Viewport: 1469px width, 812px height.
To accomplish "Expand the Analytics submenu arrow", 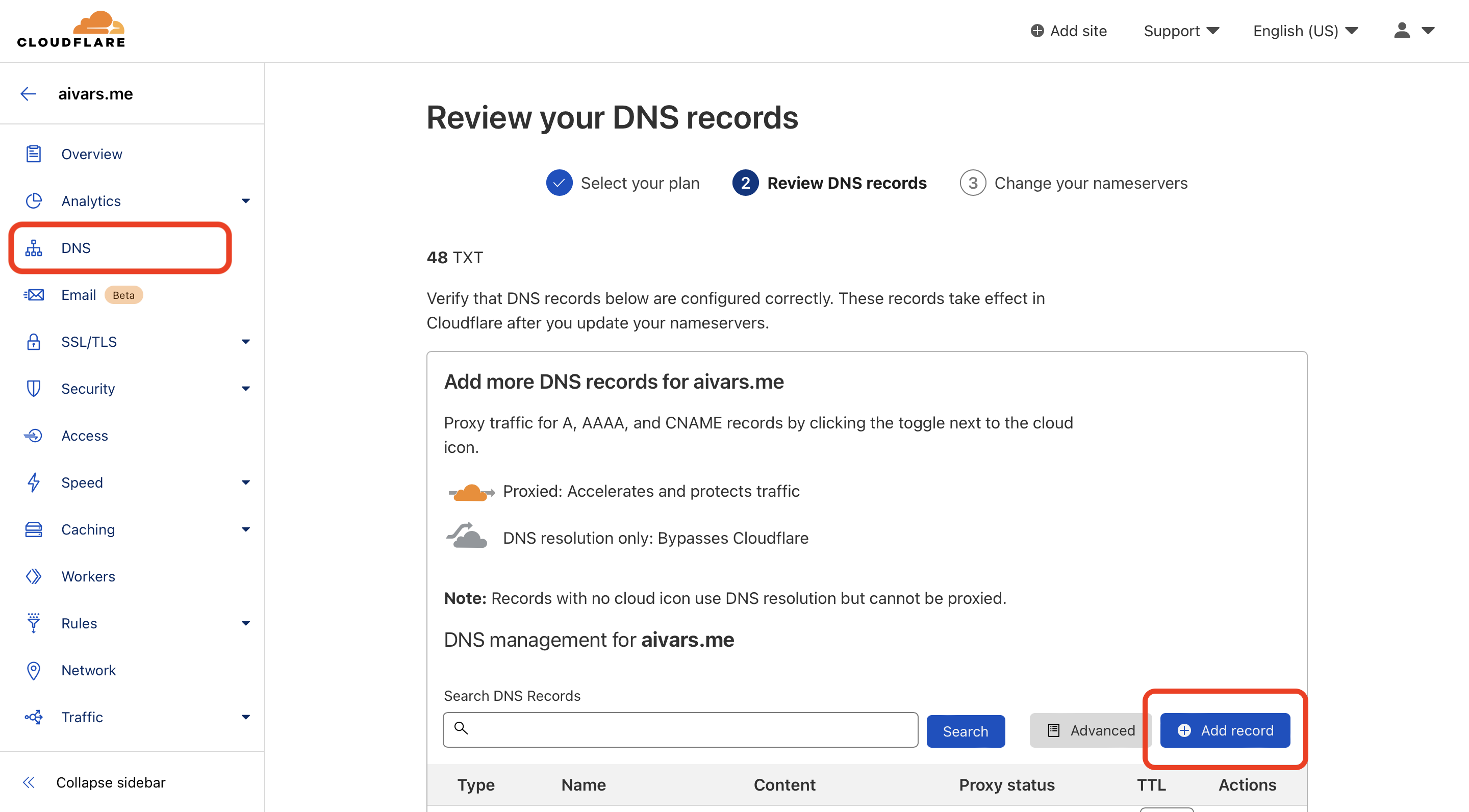I will click(x=246, y=201).
